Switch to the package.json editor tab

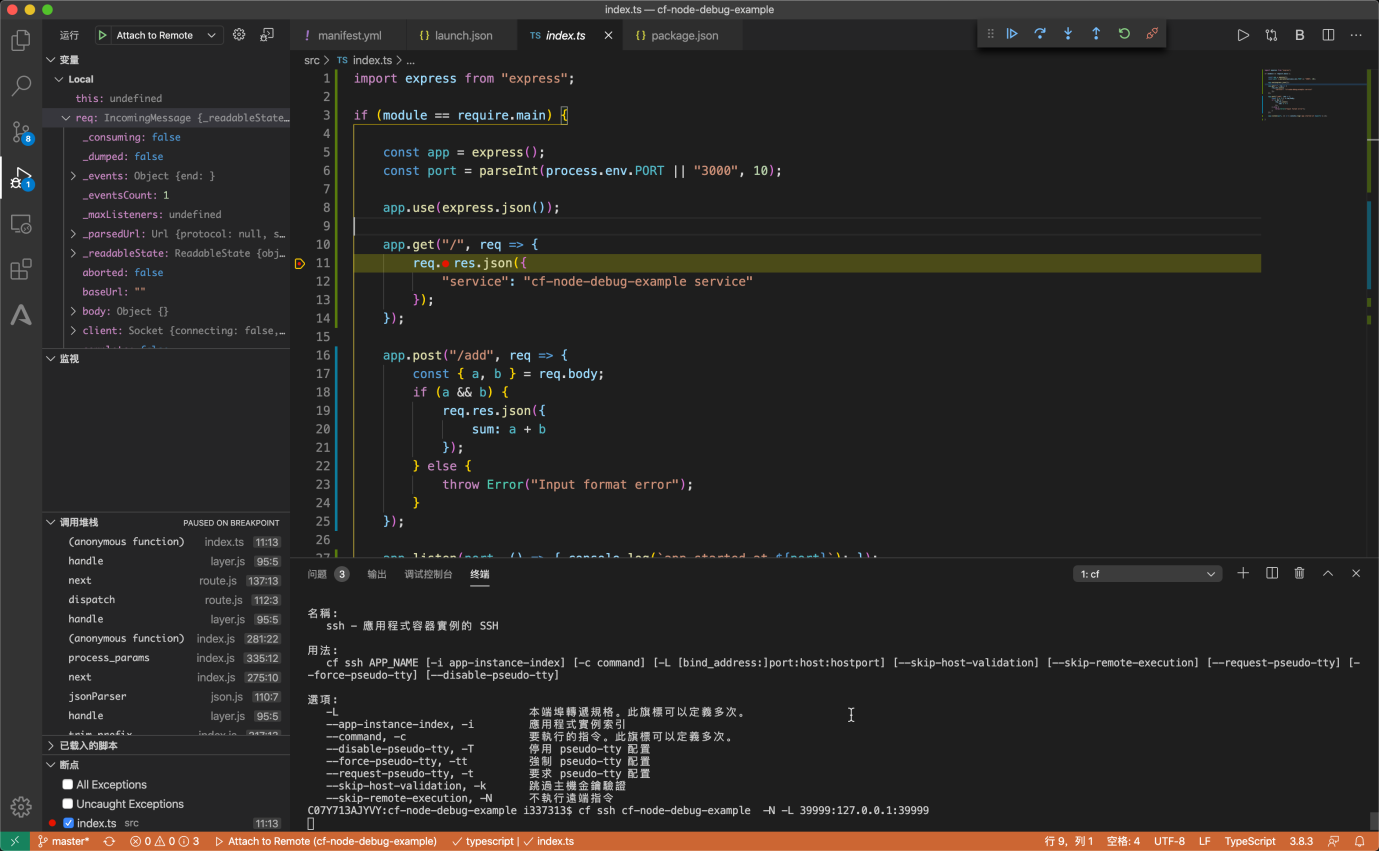click(x=684, y=35)
